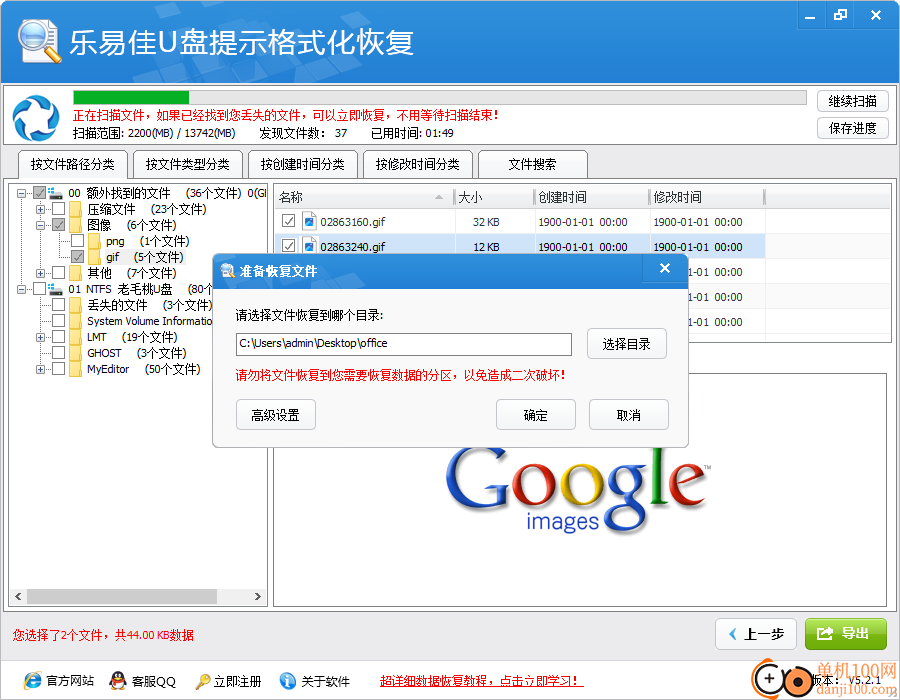Click the blue circular scanning status icon
This screenshot has height=700, width=900.
36,118
